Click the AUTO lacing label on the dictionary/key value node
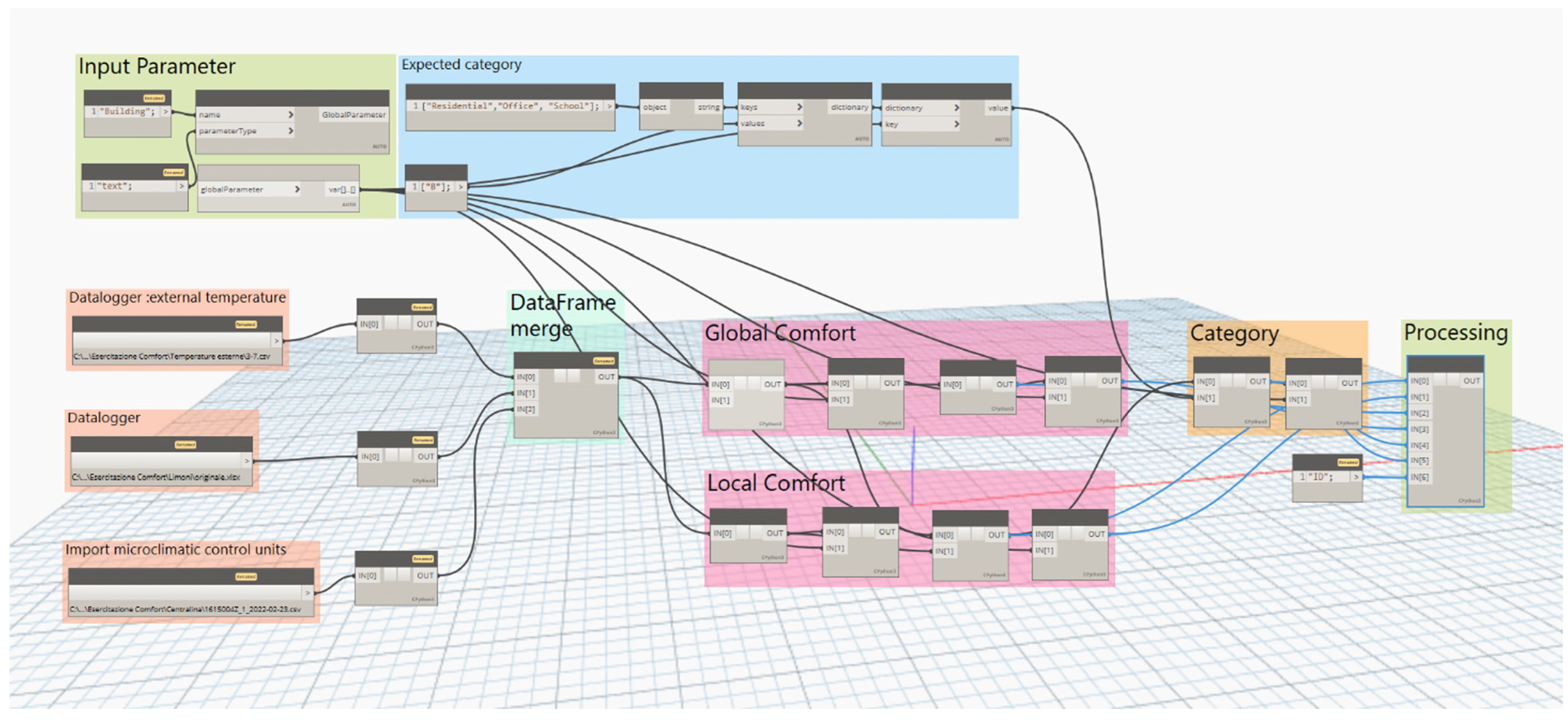This screenshot has height=721, width=1568. click(1001, 140)
